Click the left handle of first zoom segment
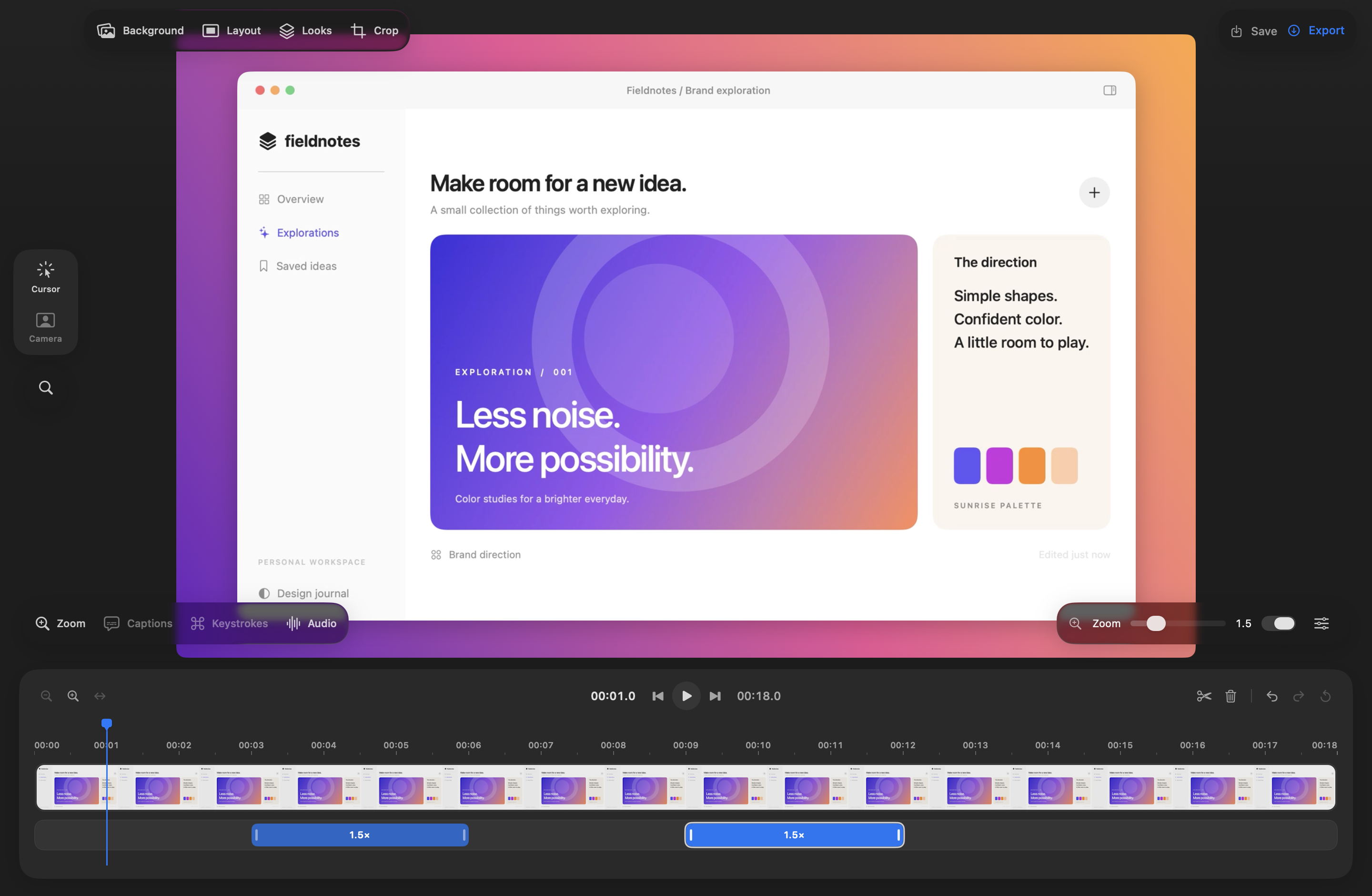Image resolution: width=1372 pixels, height=896 pixels. tap(256, 835)
